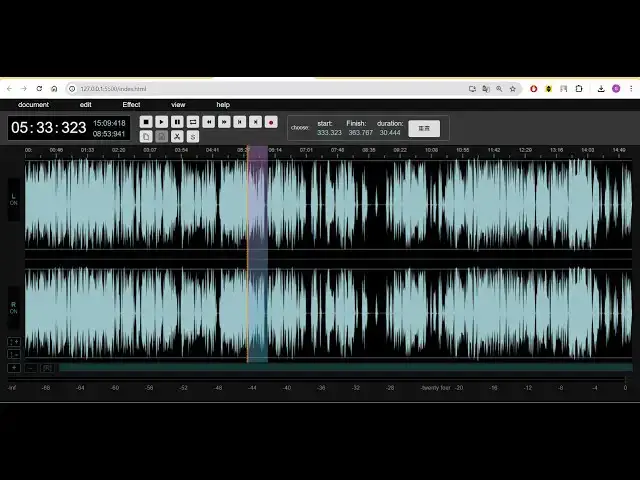640x480 pixels.
Task: Click the S silence button
Action: 193,136
